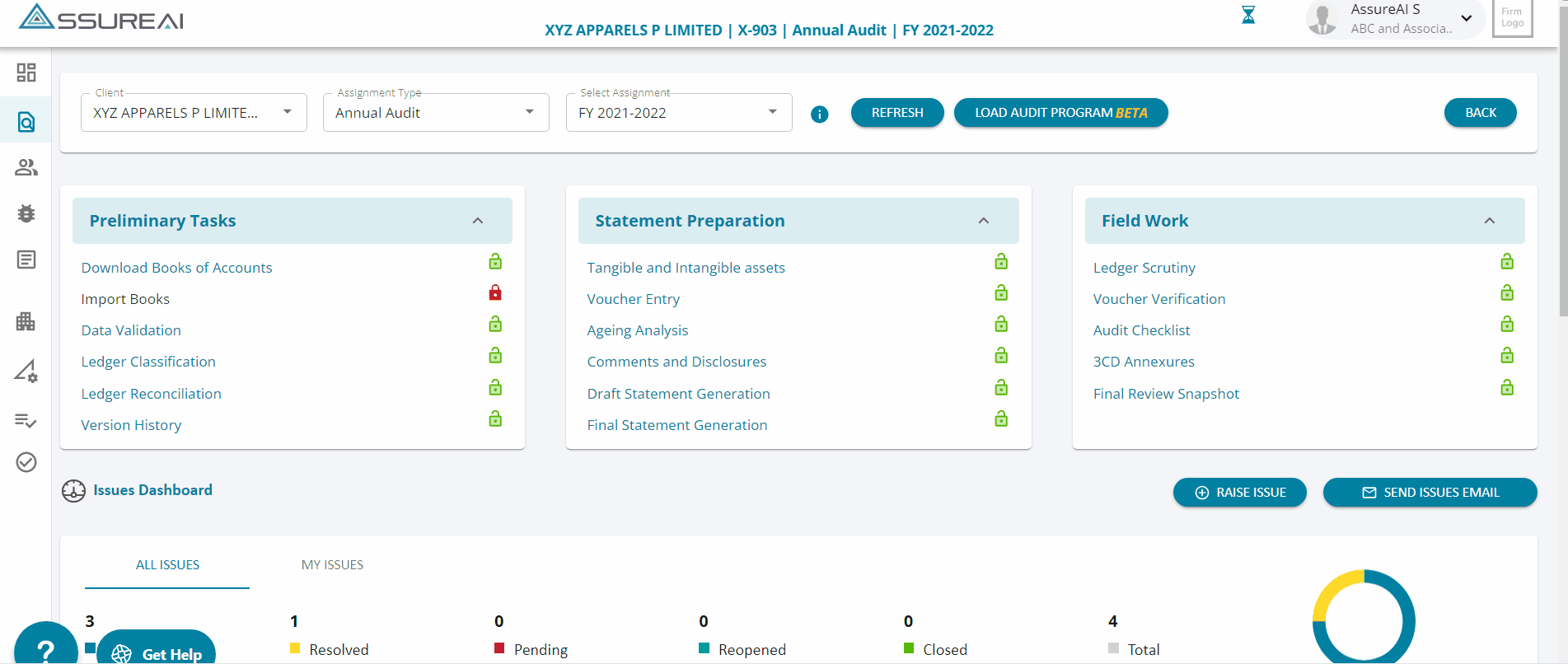Open the users icon in left sidebar

click(x=26, y=168)
